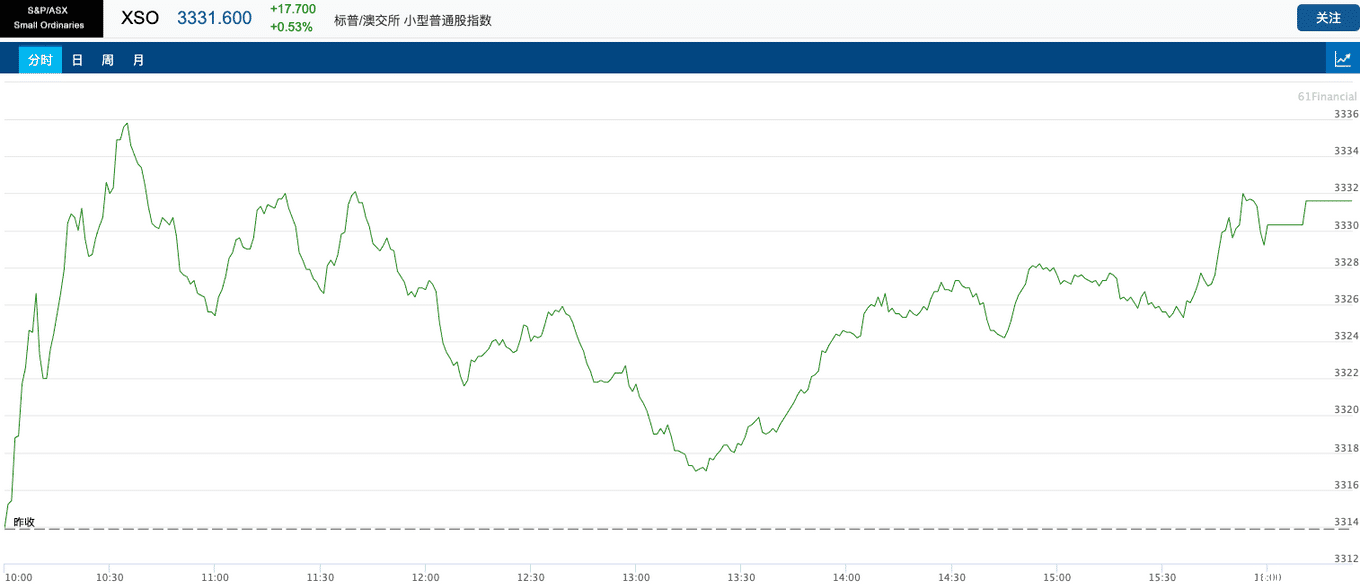Viewport: 1360px width, 587px height.
Task: Click the index name 标普/澳交所 小型普通股指数
Action: tap(413, 20)
